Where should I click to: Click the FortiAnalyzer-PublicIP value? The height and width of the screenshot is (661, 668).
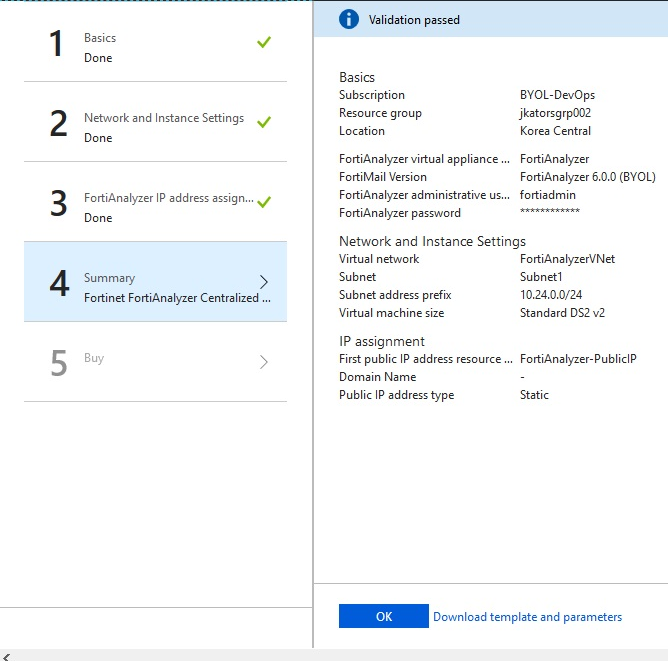tap(578, 359)
